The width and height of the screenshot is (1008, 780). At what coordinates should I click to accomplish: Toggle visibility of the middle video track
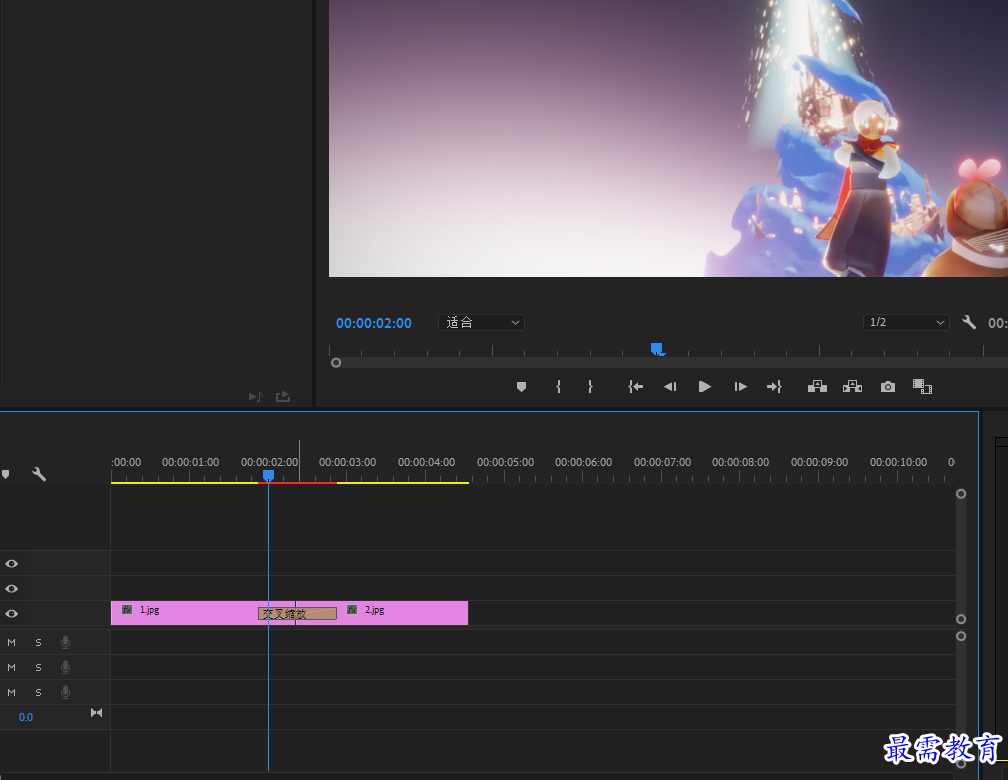point(12,588)
